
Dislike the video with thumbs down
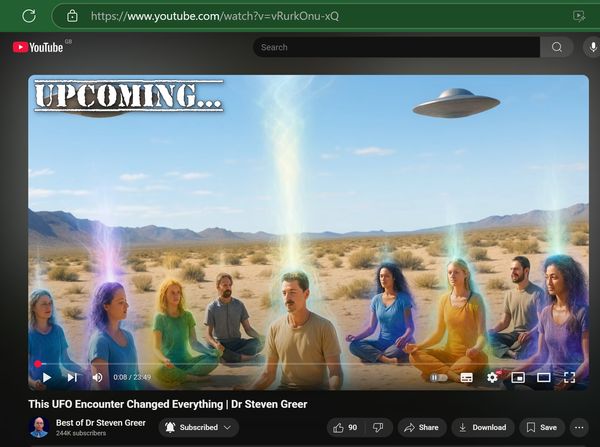(378, 427)
